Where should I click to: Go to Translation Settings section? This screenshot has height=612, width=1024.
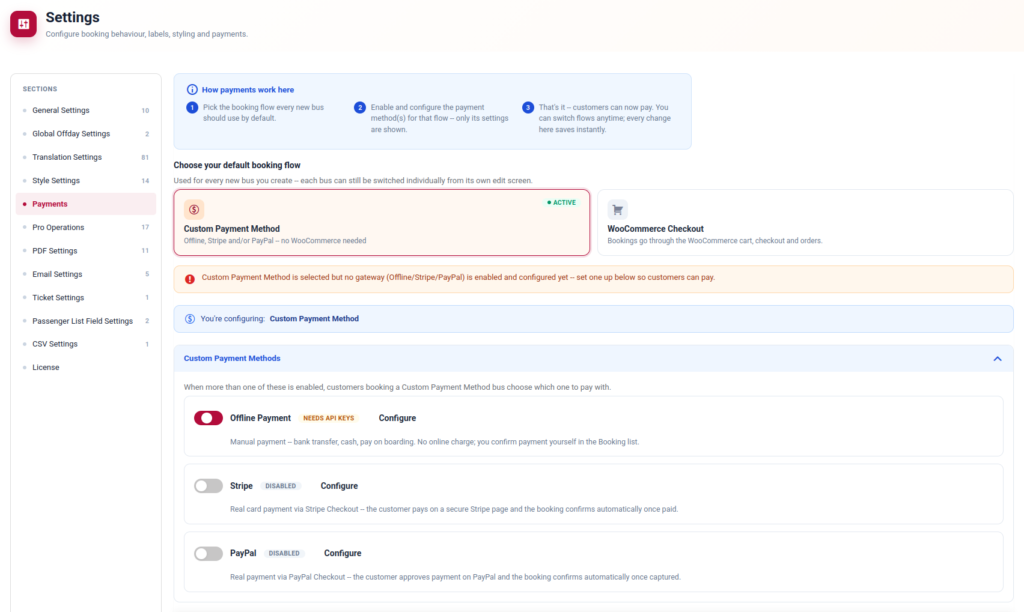(86, 157)
